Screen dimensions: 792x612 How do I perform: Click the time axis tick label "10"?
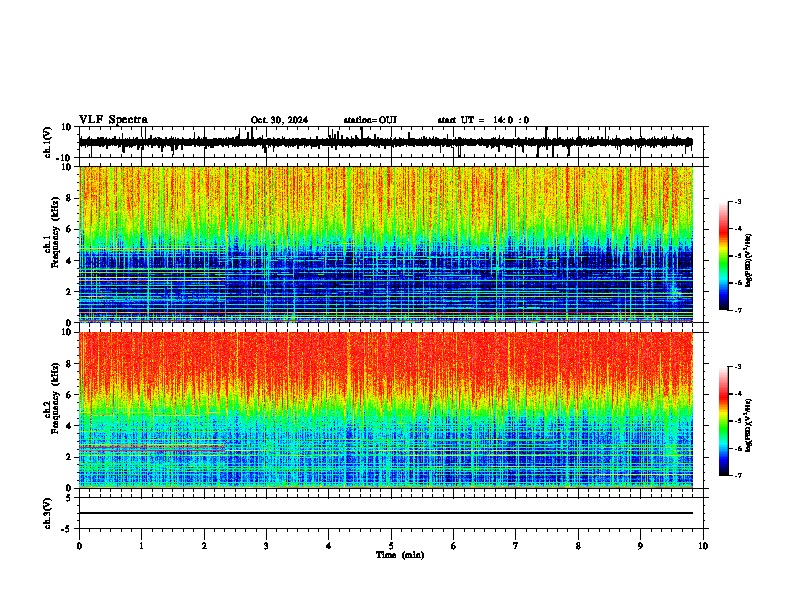pos(703,546)
